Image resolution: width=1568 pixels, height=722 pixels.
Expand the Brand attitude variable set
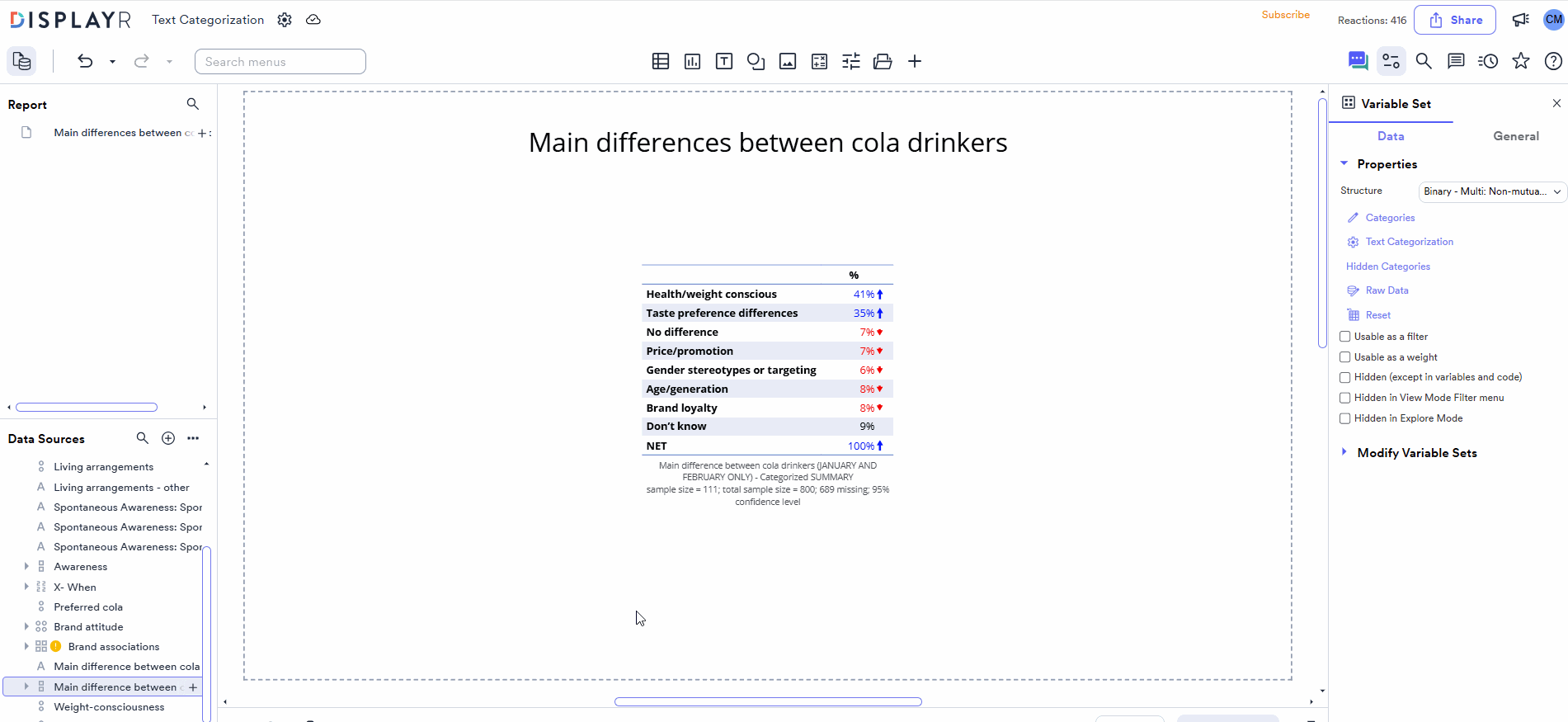pyautogui.click(x=26, y=626)
